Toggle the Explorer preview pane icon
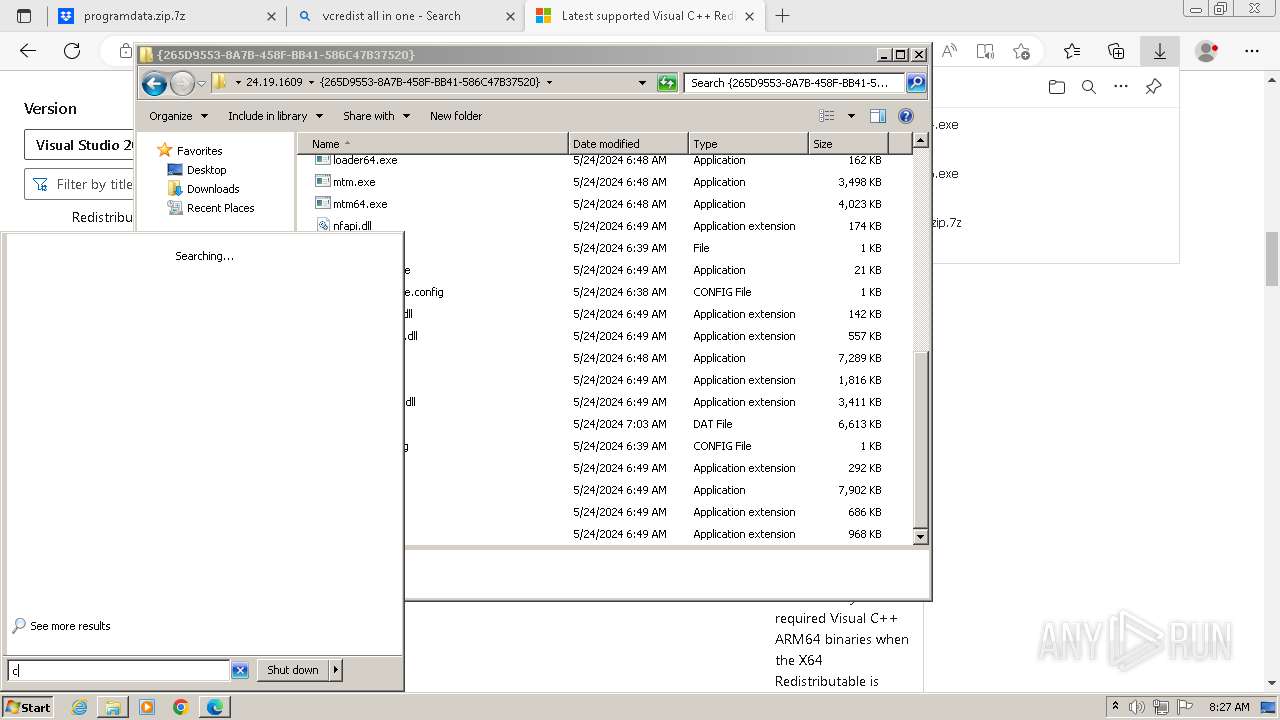This screenshot has height=720, width=1280. pos(878,116)
